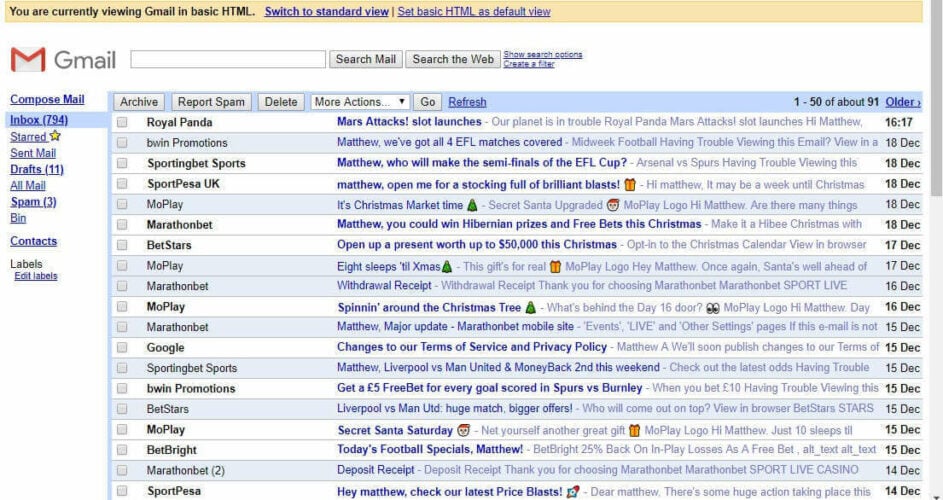
Task: Click sender name Google
Action: 165,347
